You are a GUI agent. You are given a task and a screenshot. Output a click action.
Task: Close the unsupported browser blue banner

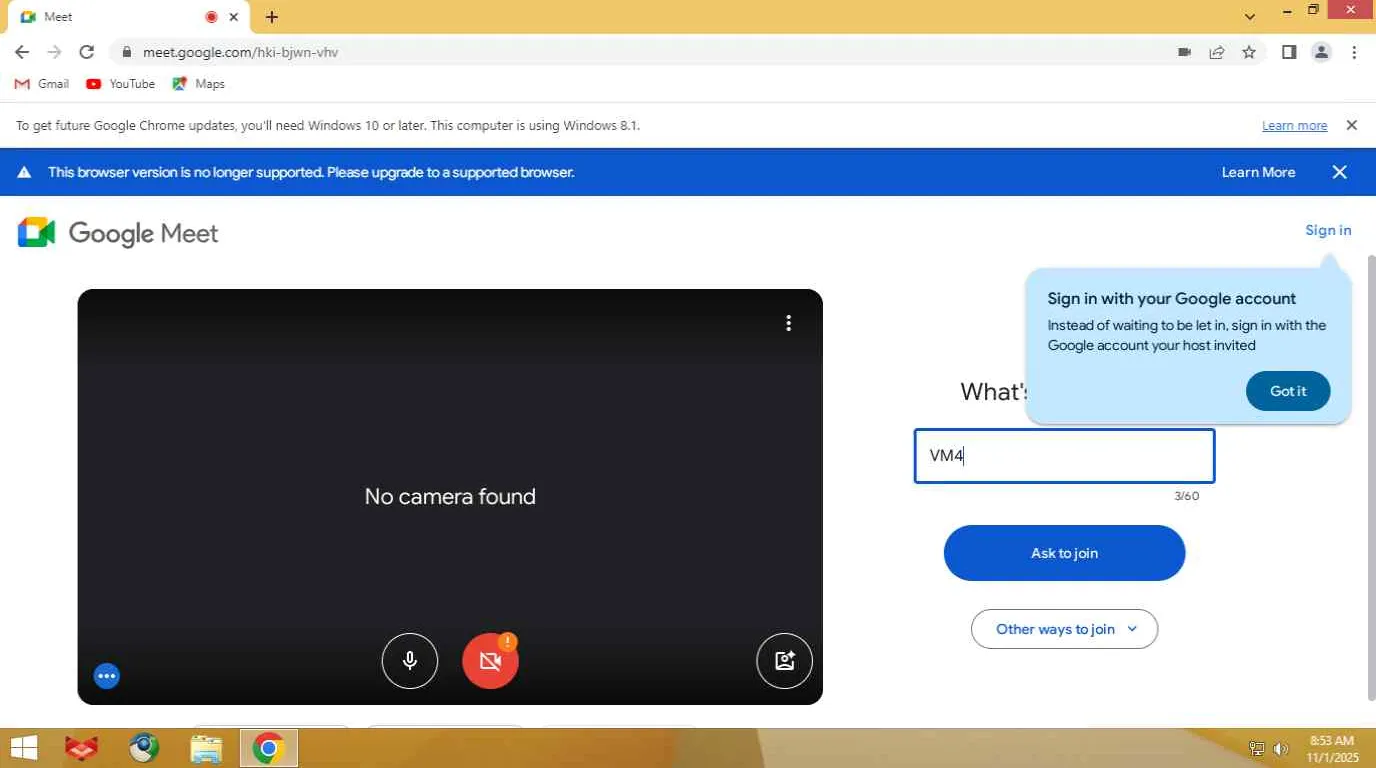[x=1340, y=172]
